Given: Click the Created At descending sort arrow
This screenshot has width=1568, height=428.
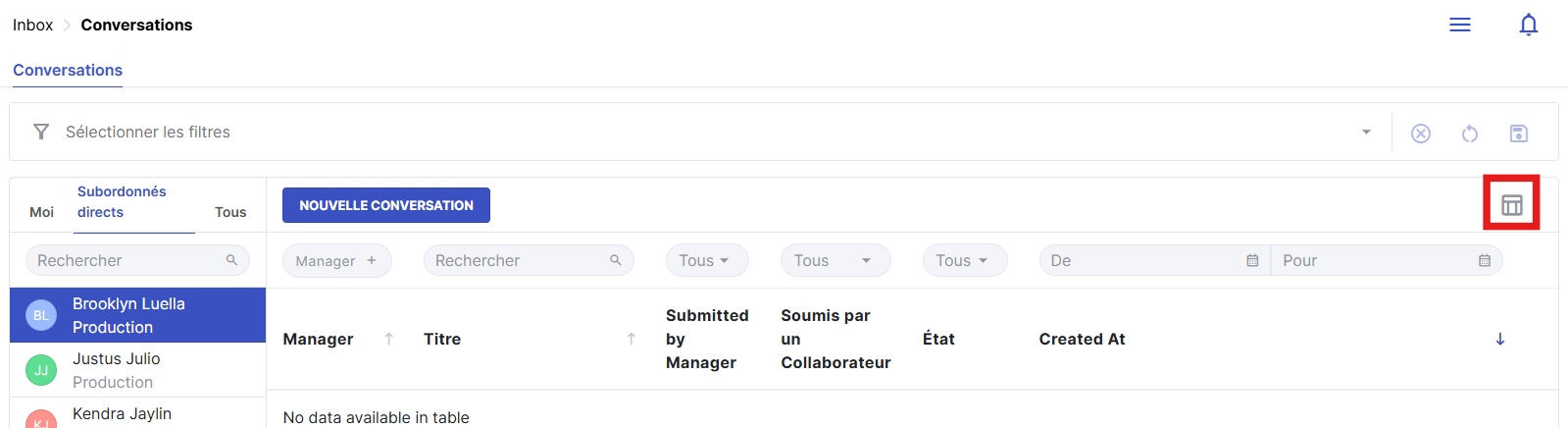Looking at the screenshot, I should coord(1499,340).
